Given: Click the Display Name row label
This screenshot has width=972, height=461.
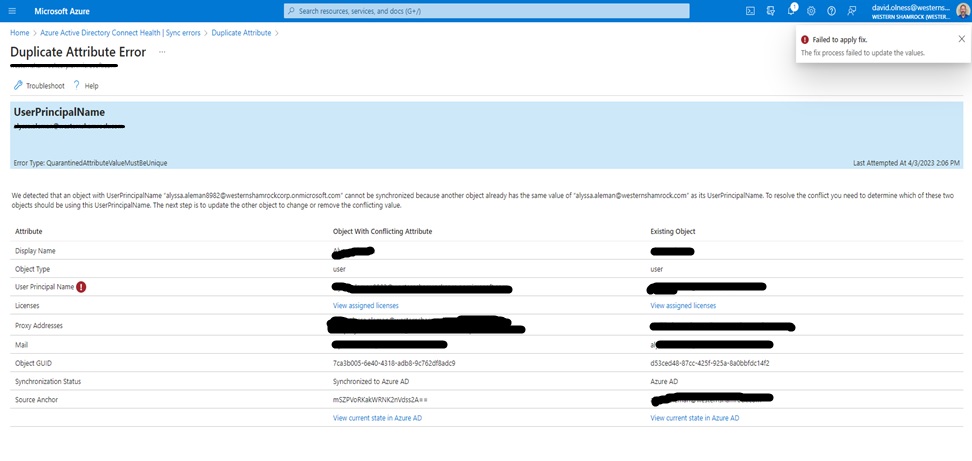Looking at the screenshot, I should (33, 251).
